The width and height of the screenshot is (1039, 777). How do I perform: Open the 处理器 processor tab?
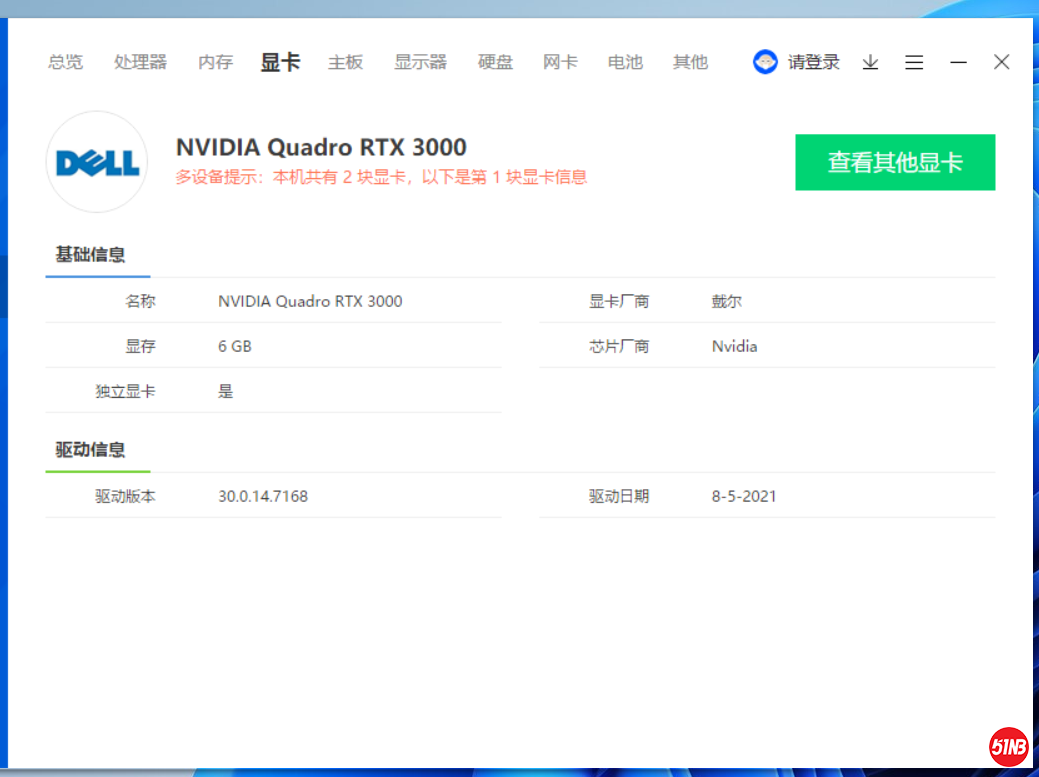tap(140, 62)
